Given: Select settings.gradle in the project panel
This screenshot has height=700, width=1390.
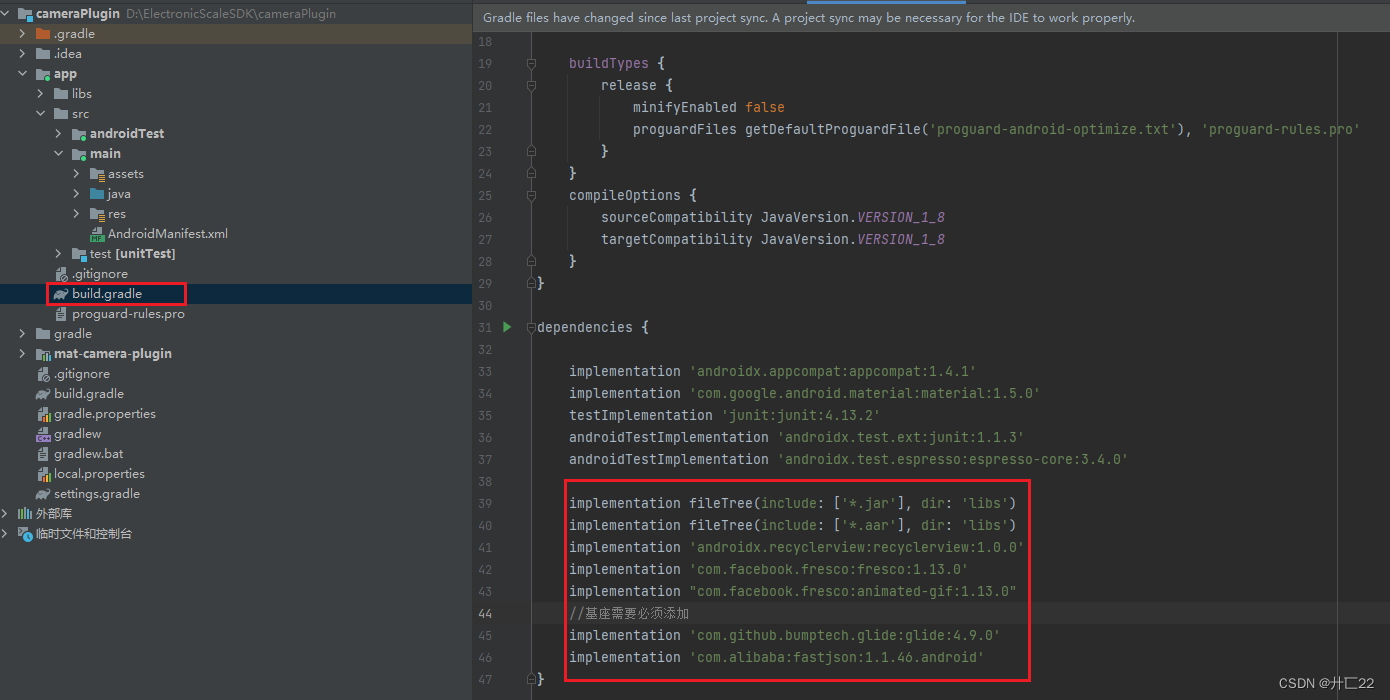Looking at the screenshot, I should click(x=98, y=493).
